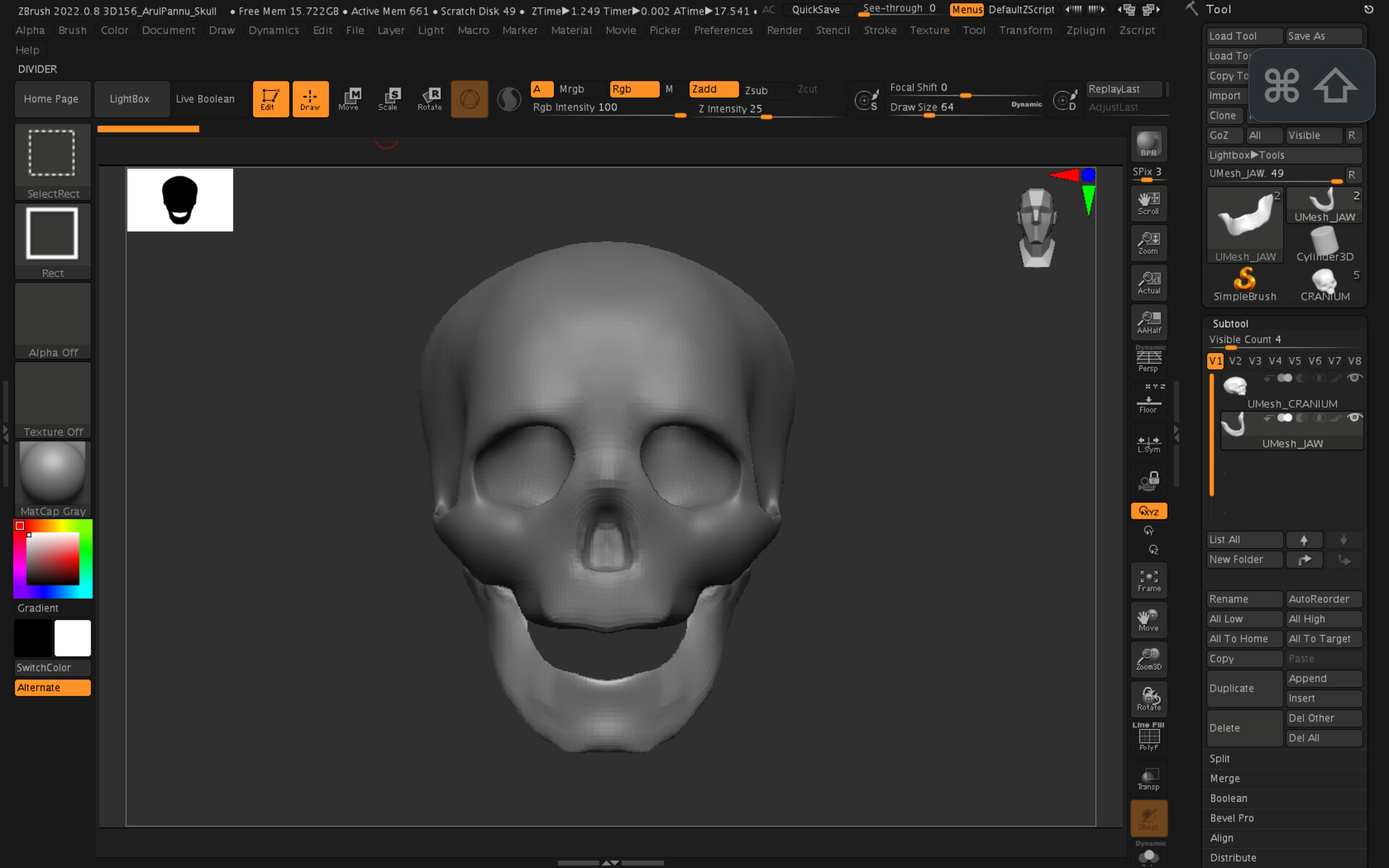This screenshot has height=868, width=1389.
Task: Click the PolyF wireframe icon
Action: [1148, 738]
